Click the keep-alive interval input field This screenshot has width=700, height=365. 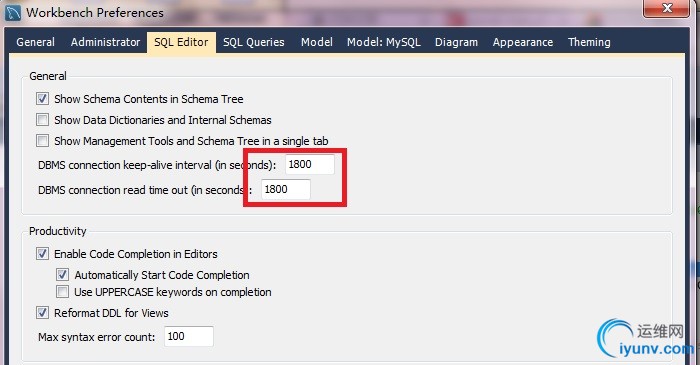[x=310, y=165]
